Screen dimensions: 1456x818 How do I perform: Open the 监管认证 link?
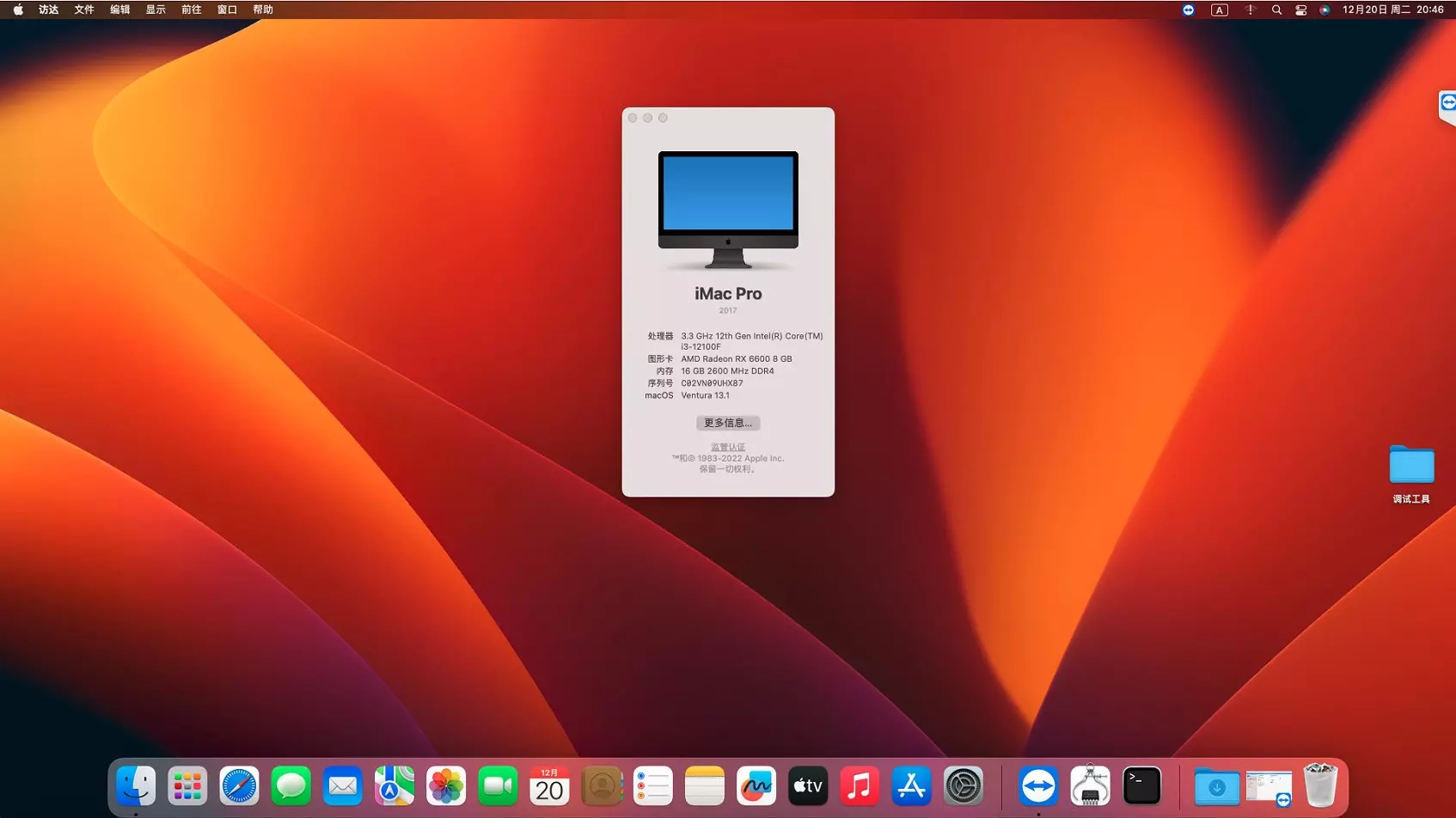pyautogui.click(x=728, y=447)
